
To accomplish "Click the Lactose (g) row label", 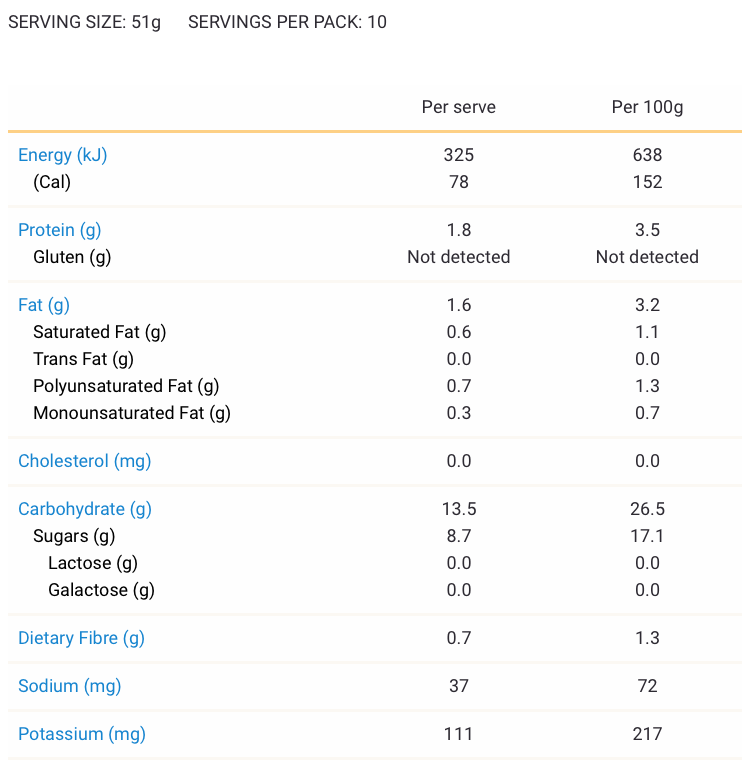I will pos(92,563).
